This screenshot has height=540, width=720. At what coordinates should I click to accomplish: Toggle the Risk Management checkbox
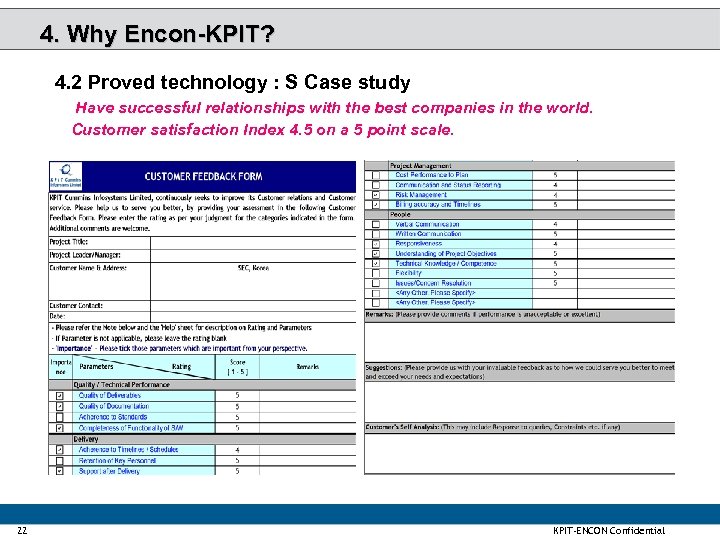point(376,195)
